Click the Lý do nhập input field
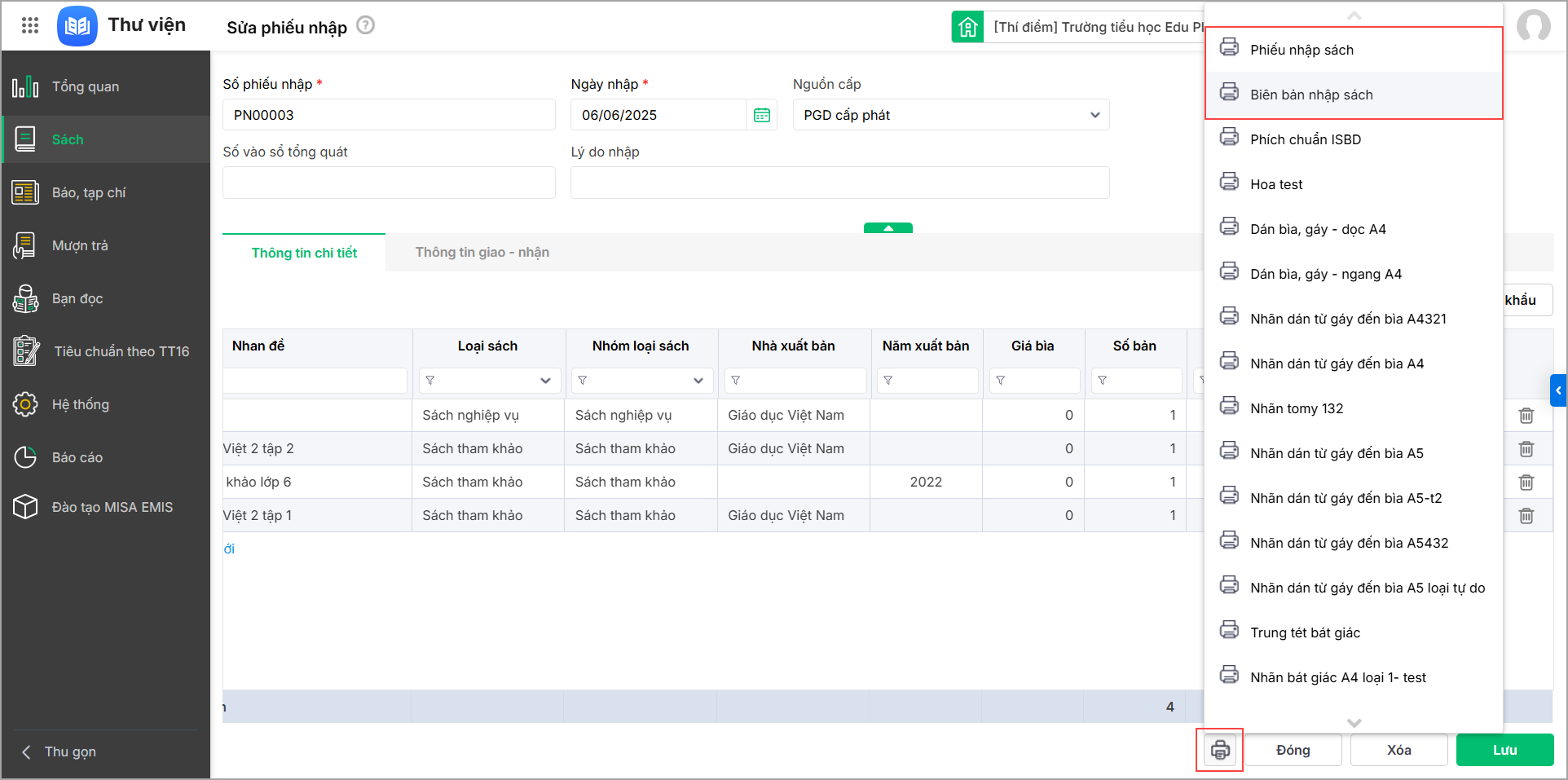The image size is (1568, 780). (839, 183)
